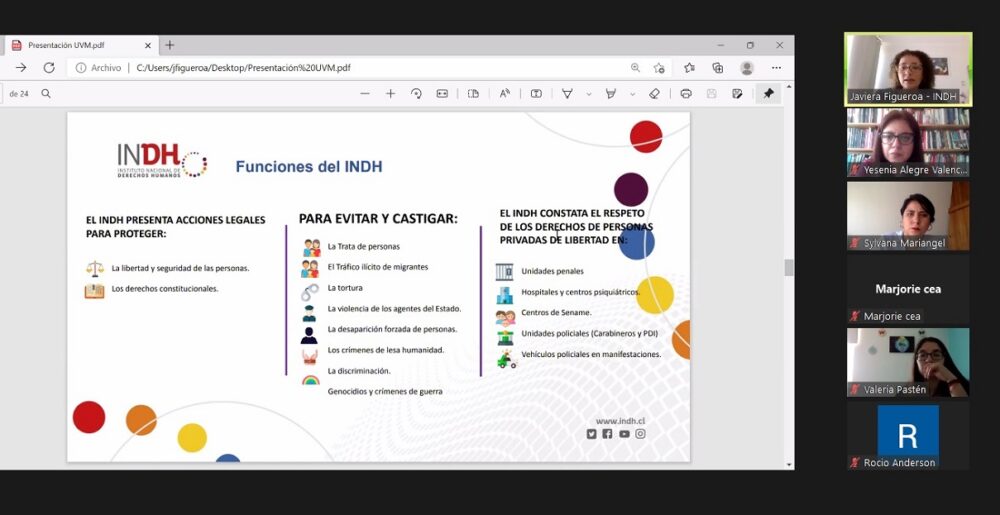The image size is (1000, 515).
Task: Click the scrollbar down arrow
Action: (x=789, y=465)
